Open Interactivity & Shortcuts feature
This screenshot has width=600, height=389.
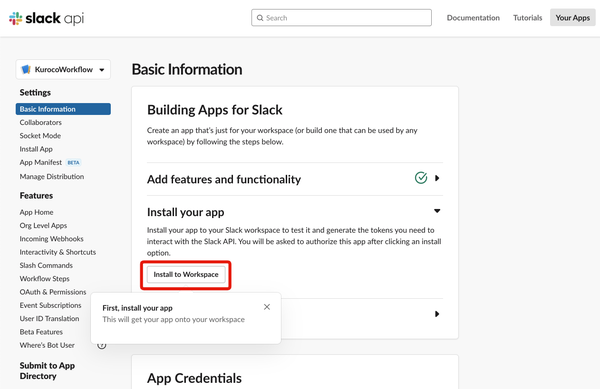58,252
